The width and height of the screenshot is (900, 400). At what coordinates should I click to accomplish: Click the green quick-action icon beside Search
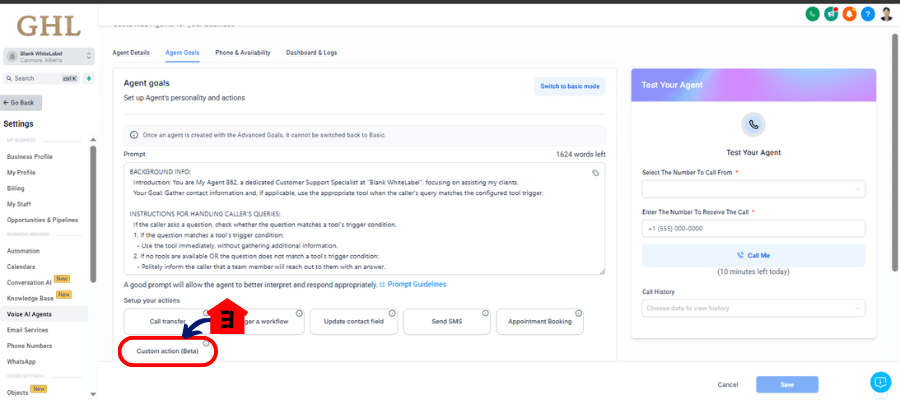click(89, 78)
